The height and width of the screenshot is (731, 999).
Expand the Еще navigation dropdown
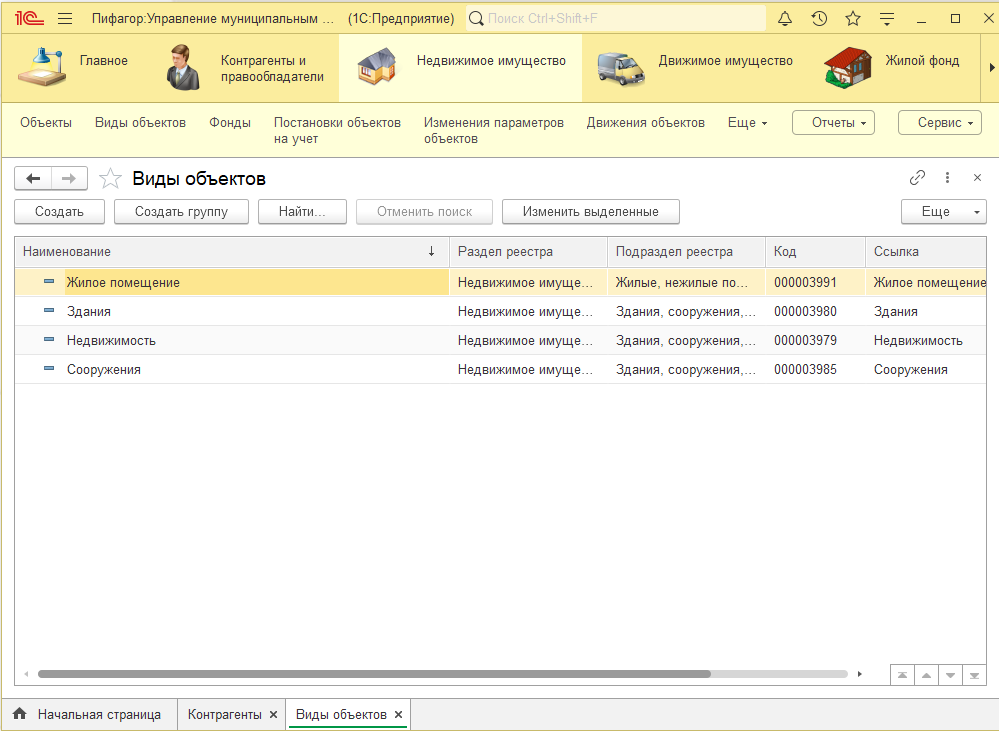click(747, 122)
